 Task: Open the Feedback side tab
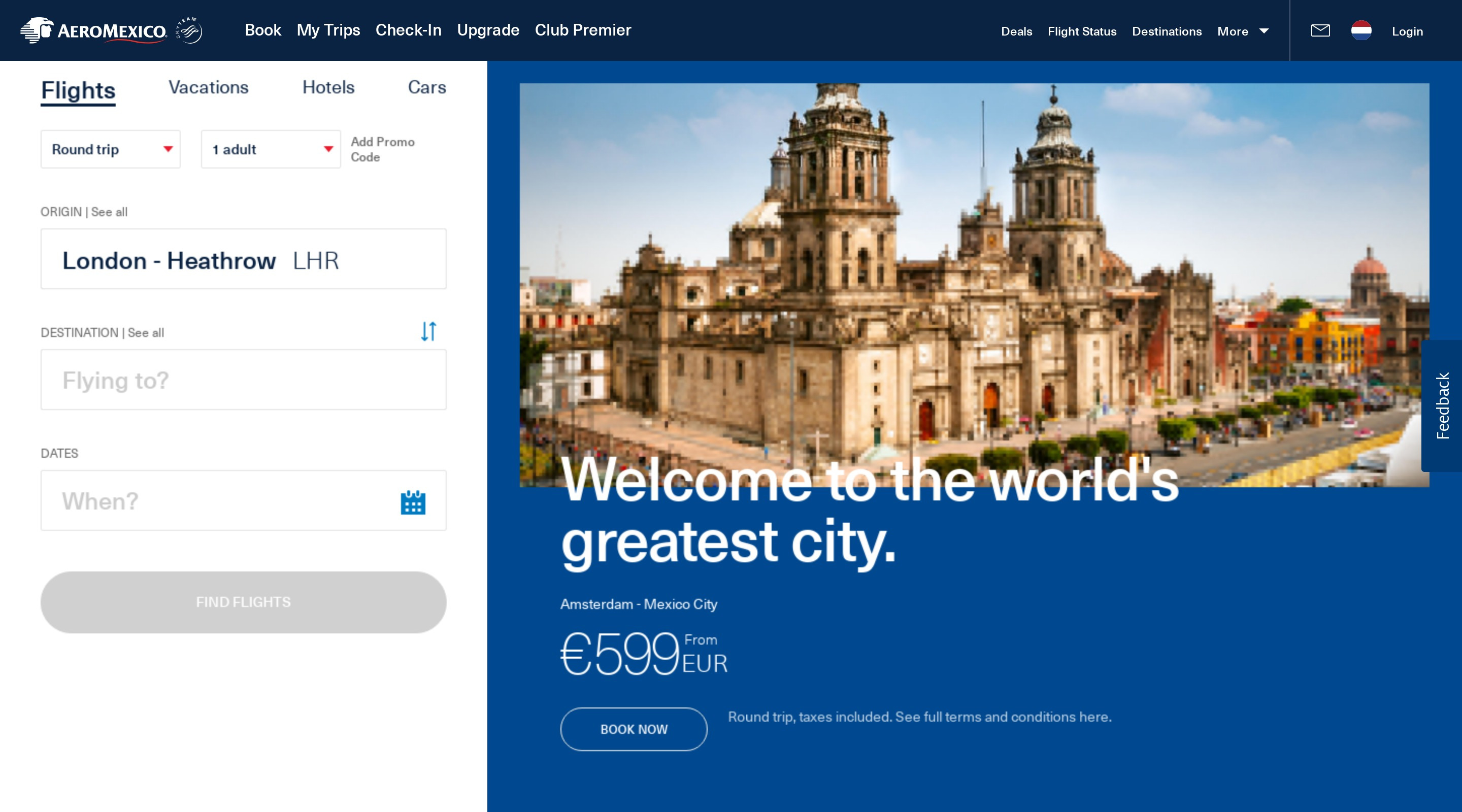1442,405
